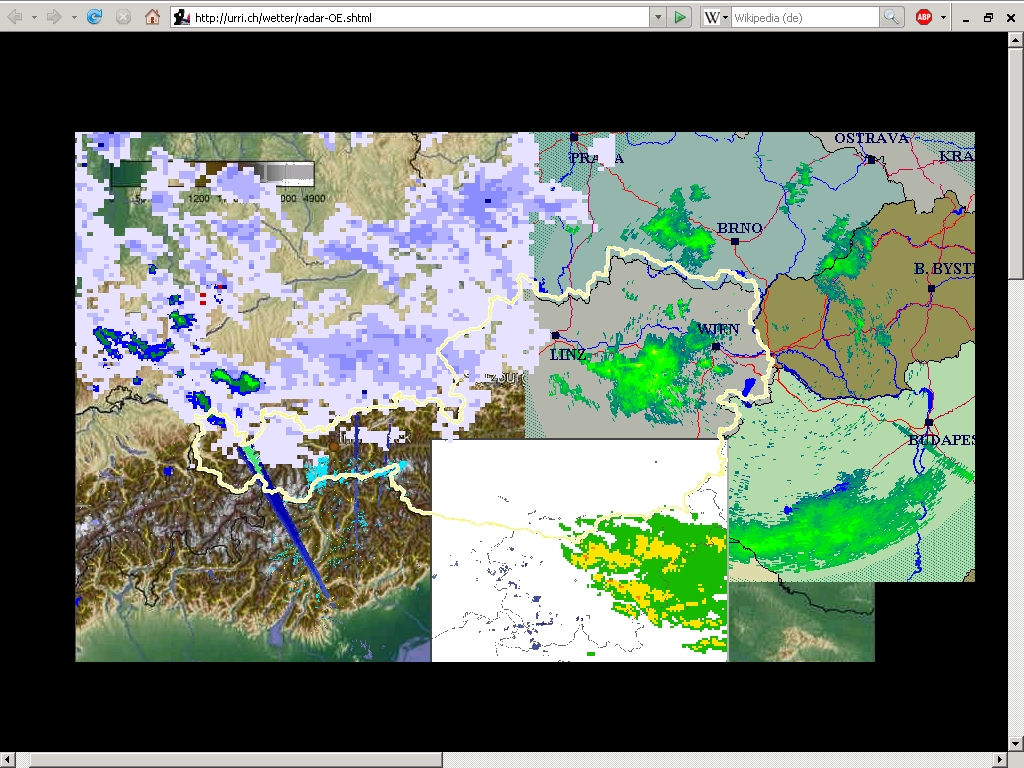
Task: Open the back button history dropdown
Action: (34, 17)
